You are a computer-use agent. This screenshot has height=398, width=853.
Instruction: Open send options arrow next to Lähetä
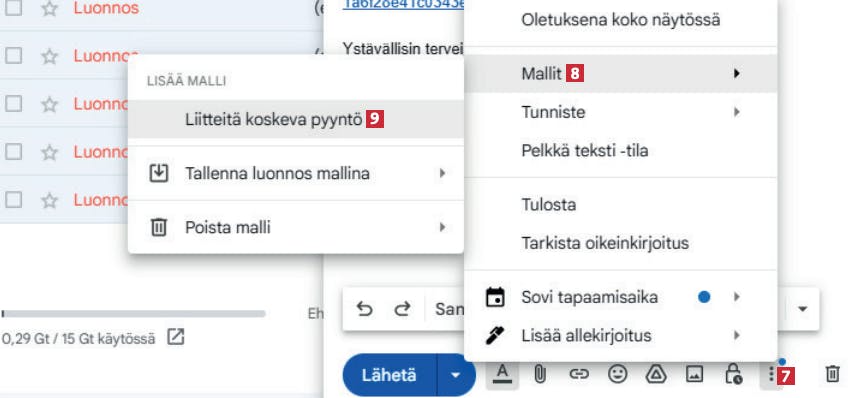[x=456, y=375]
